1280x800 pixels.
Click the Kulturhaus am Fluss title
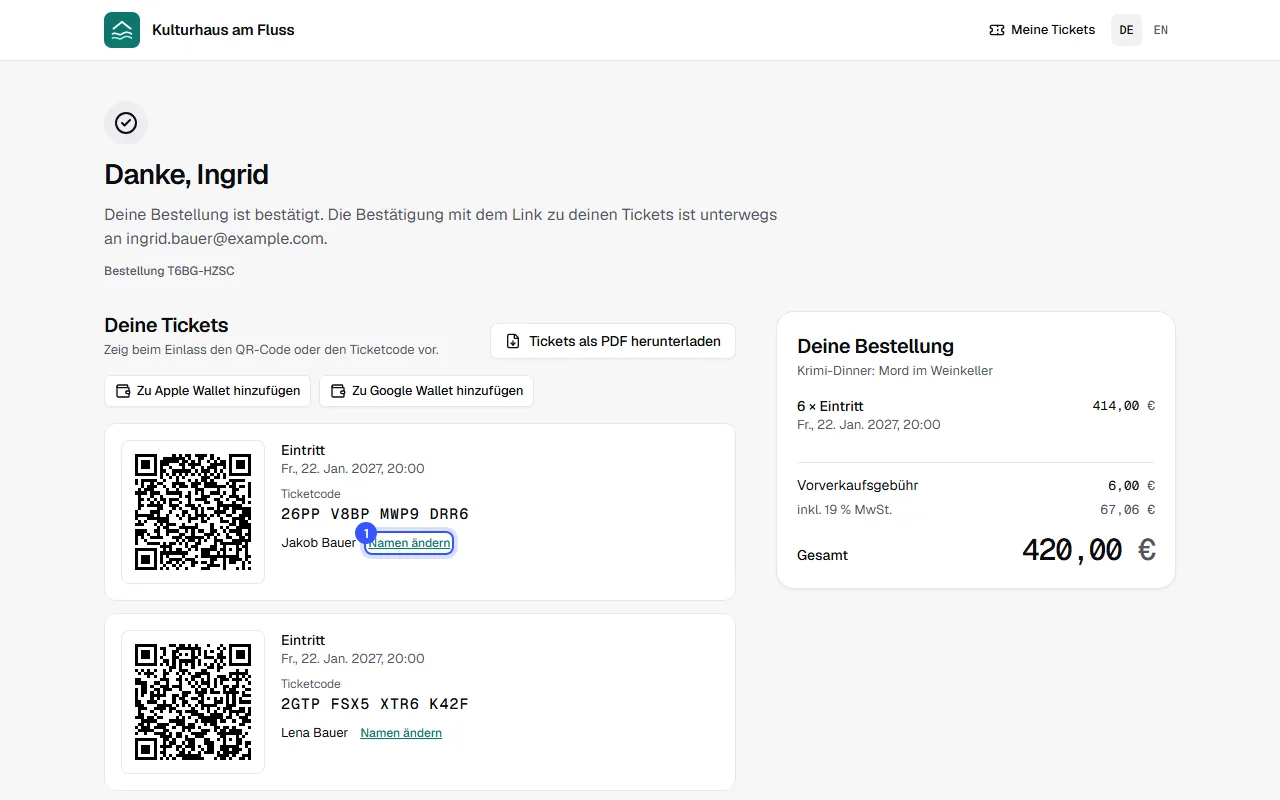223,30
